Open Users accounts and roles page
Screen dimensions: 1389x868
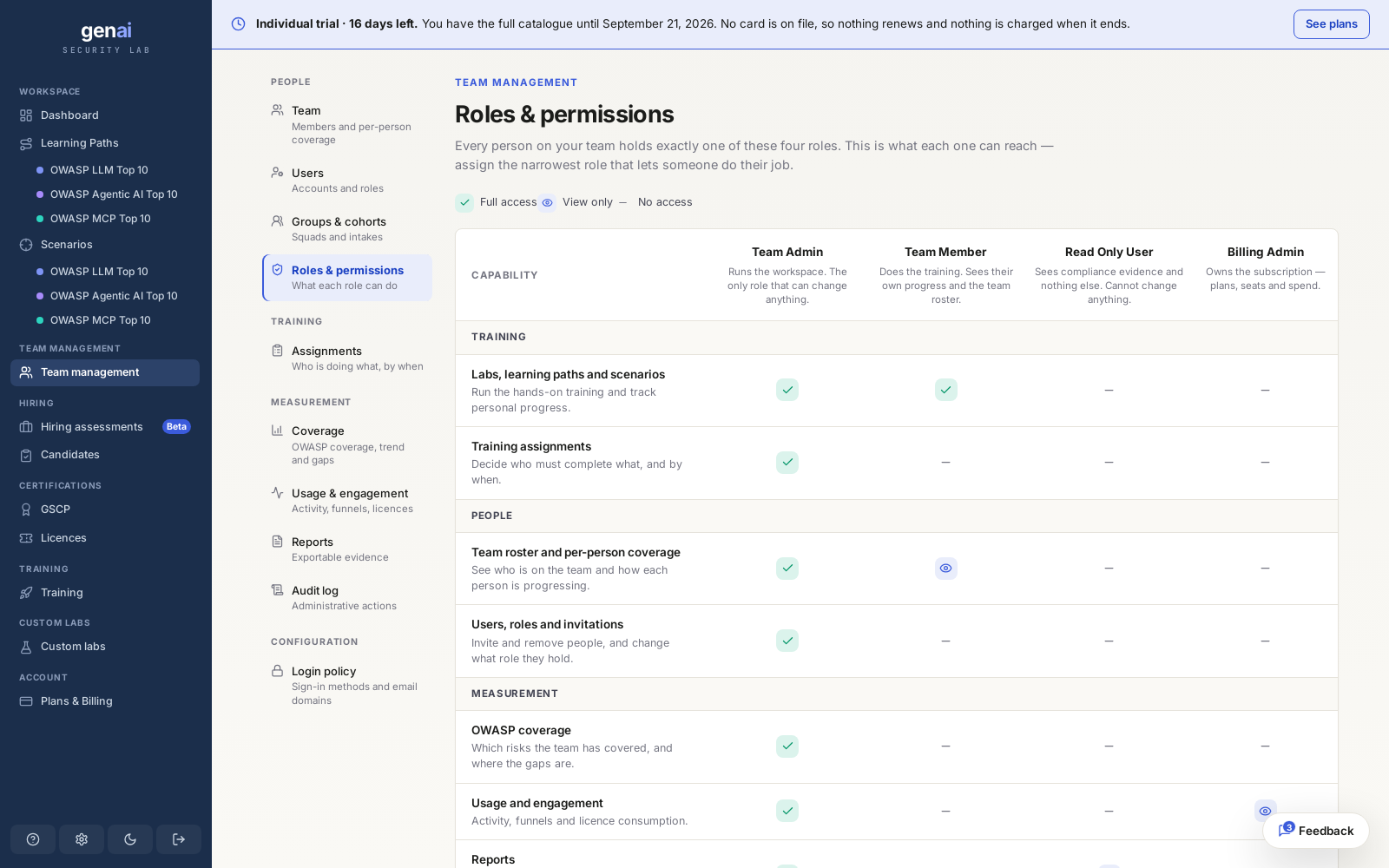pyautogui.click(x=347, y=180)
